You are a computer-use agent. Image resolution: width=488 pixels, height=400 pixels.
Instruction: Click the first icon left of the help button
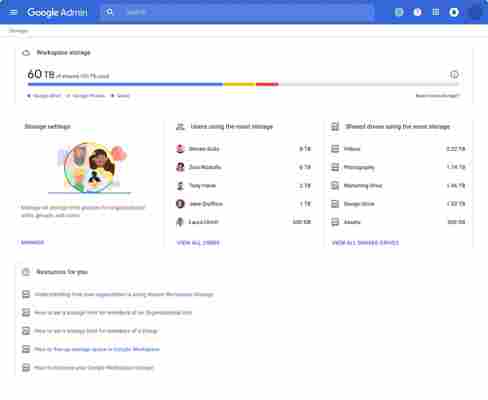pos(399,12)
